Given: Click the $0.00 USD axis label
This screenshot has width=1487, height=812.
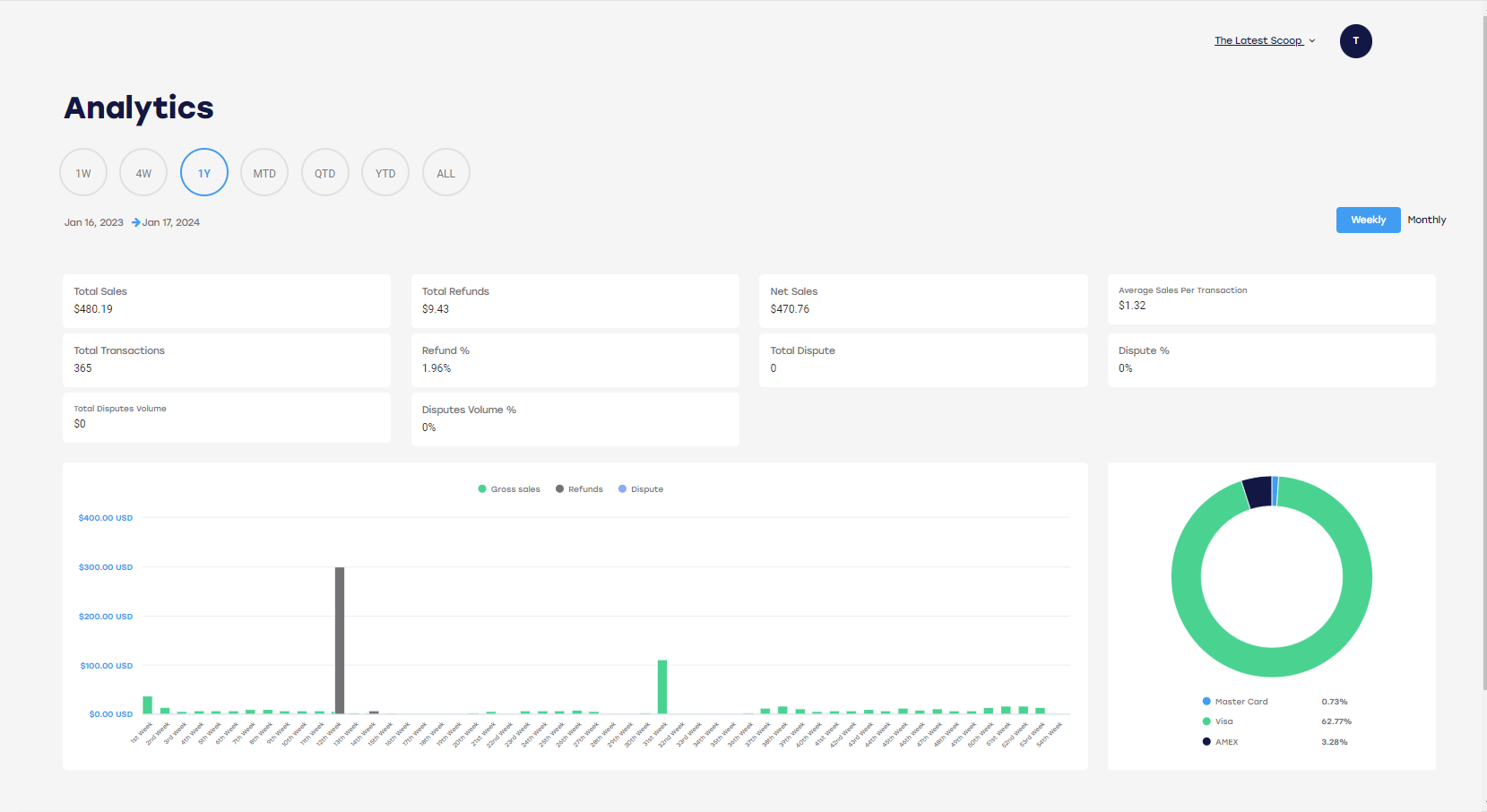Looking at the screenshot, I should click(x=111, y=714).
